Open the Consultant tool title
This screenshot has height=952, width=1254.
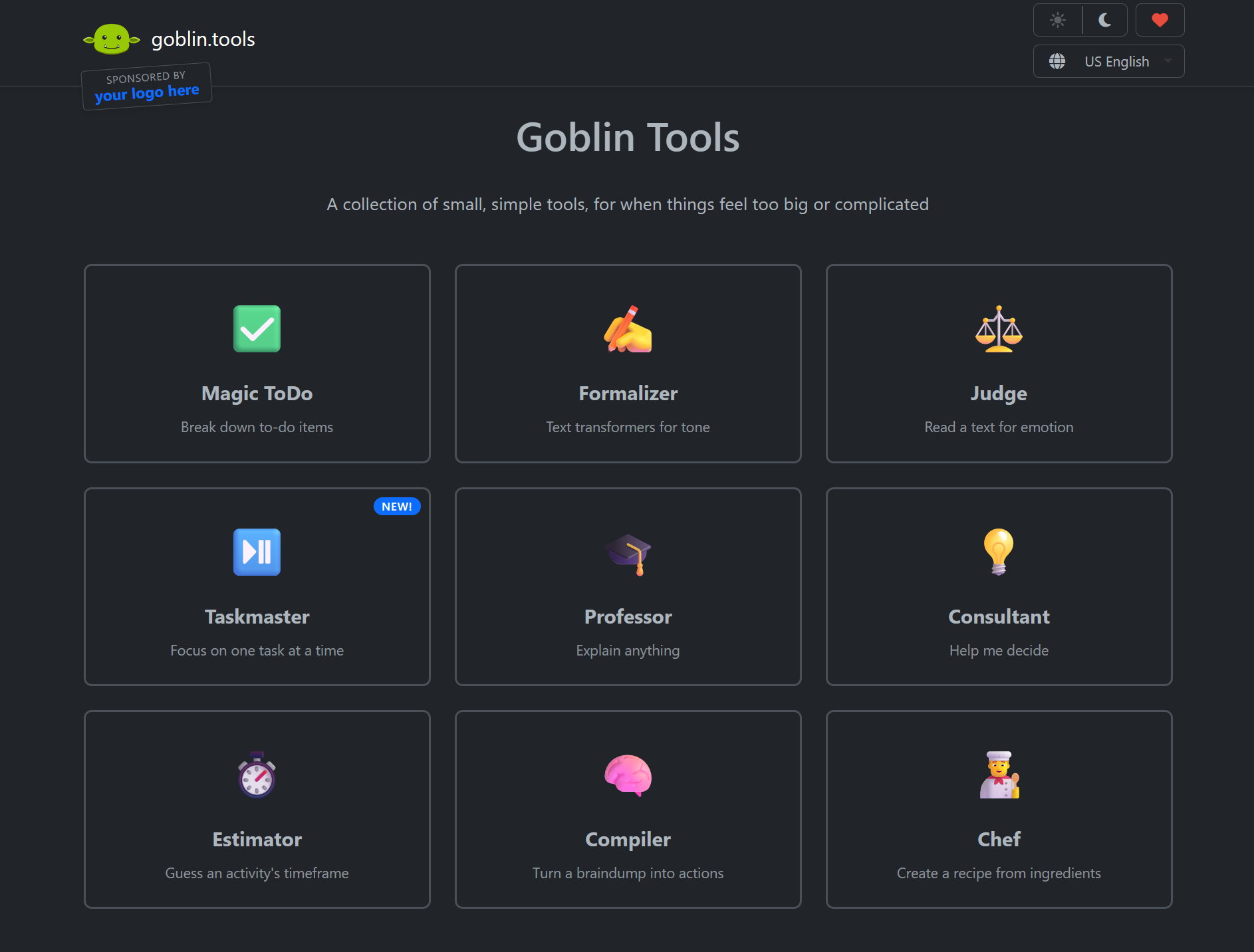[x=999, y=616]
